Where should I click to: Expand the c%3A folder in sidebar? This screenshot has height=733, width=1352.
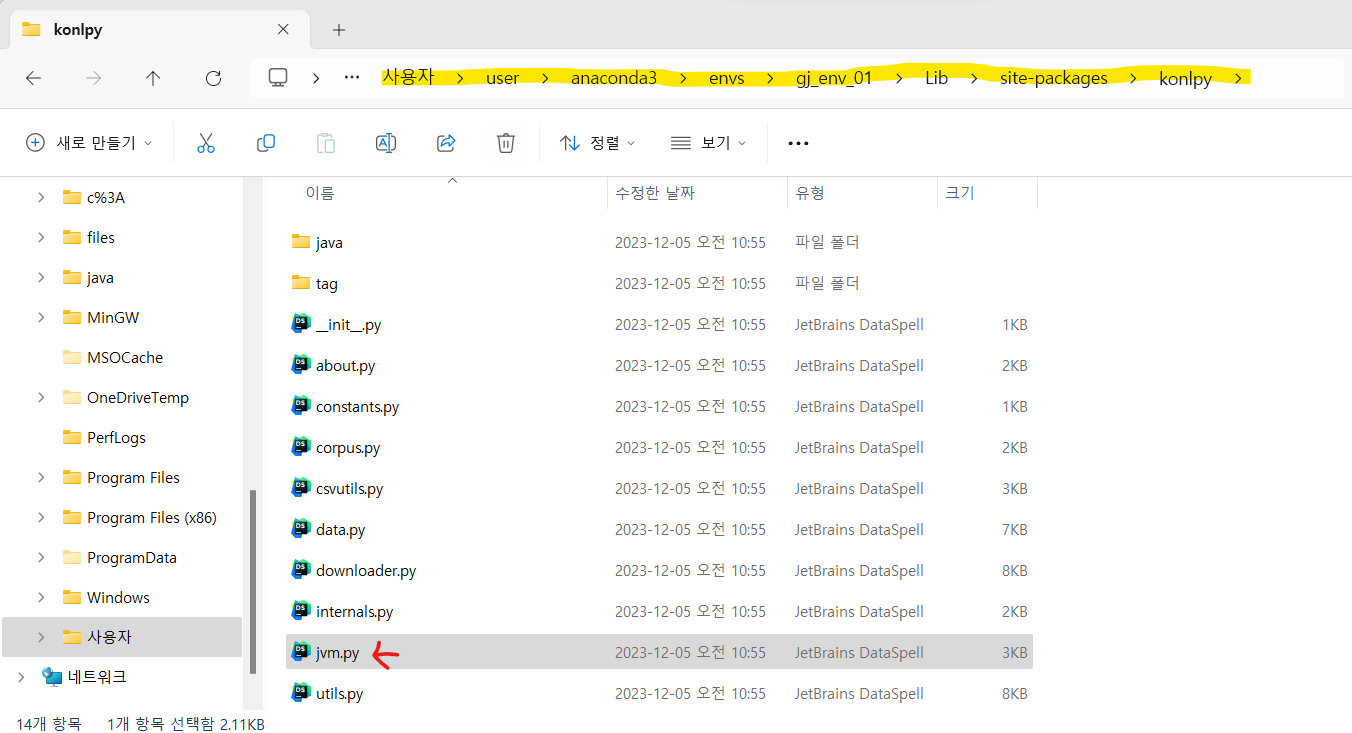[x=41, y=197]
